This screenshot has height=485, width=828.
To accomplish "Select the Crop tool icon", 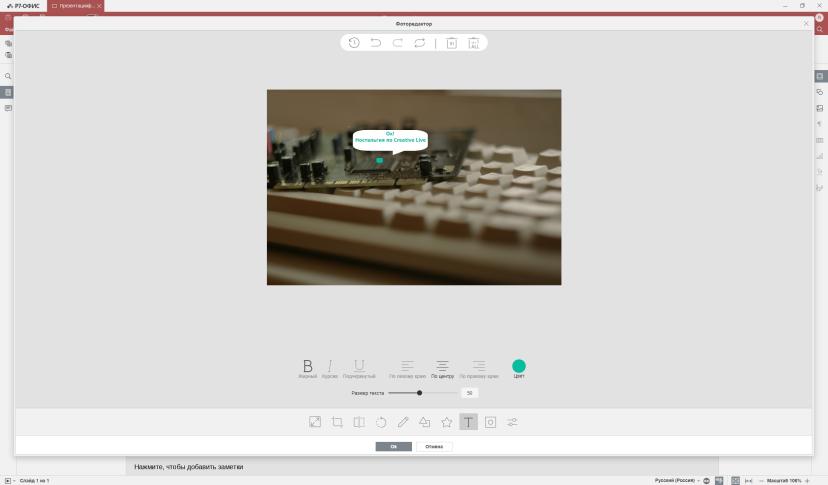I will tap(337, 422).
